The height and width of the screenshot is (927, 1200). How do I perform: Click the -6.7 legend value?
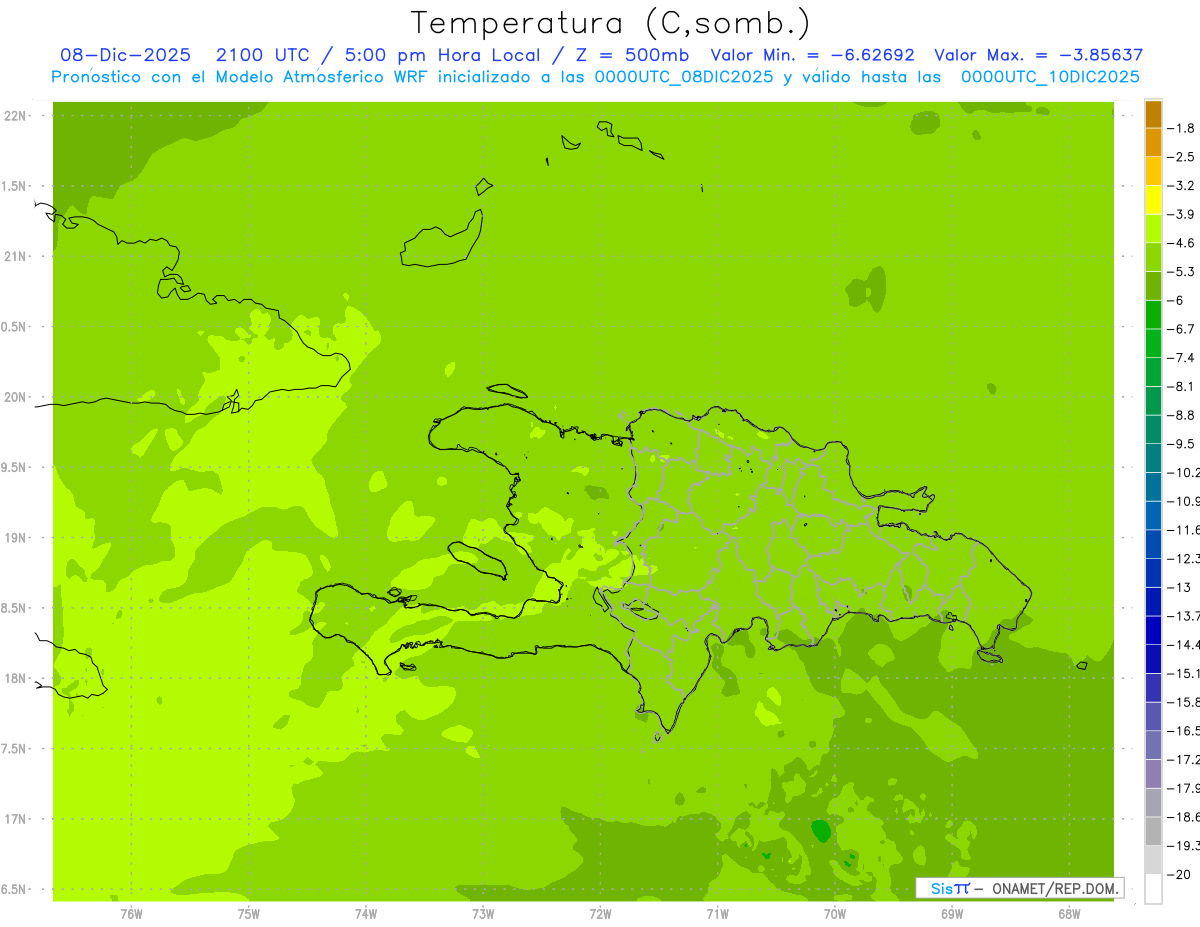coord(1180,329)
